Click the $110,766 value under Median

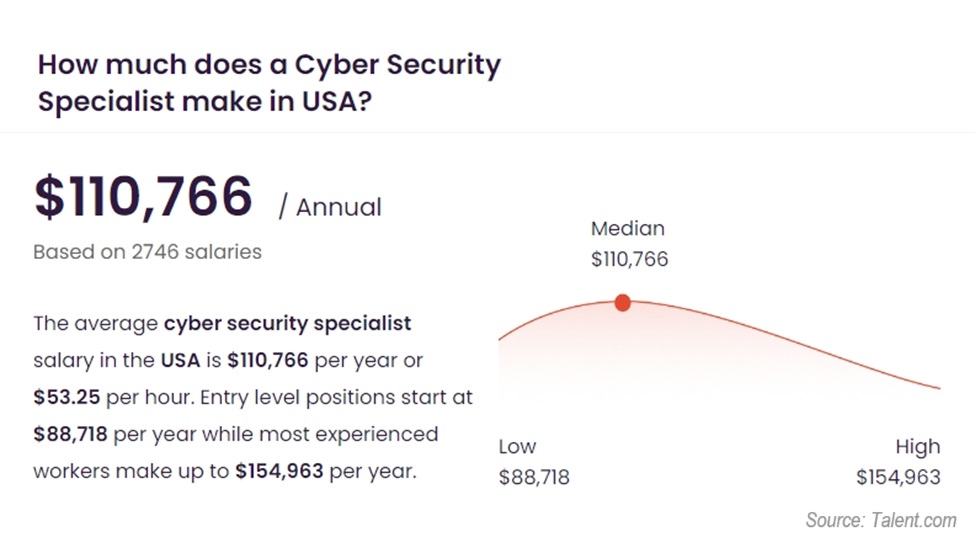[x=629, y=260]
